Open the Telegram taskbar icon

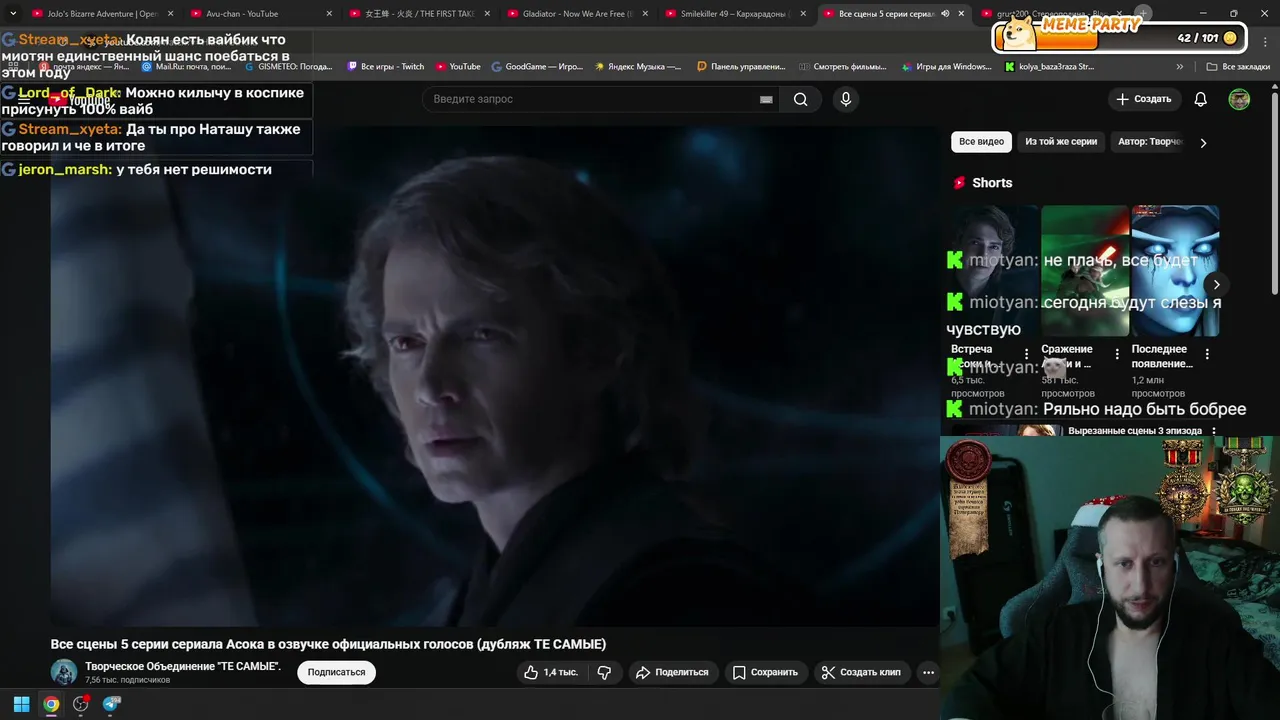pos(111,704)
